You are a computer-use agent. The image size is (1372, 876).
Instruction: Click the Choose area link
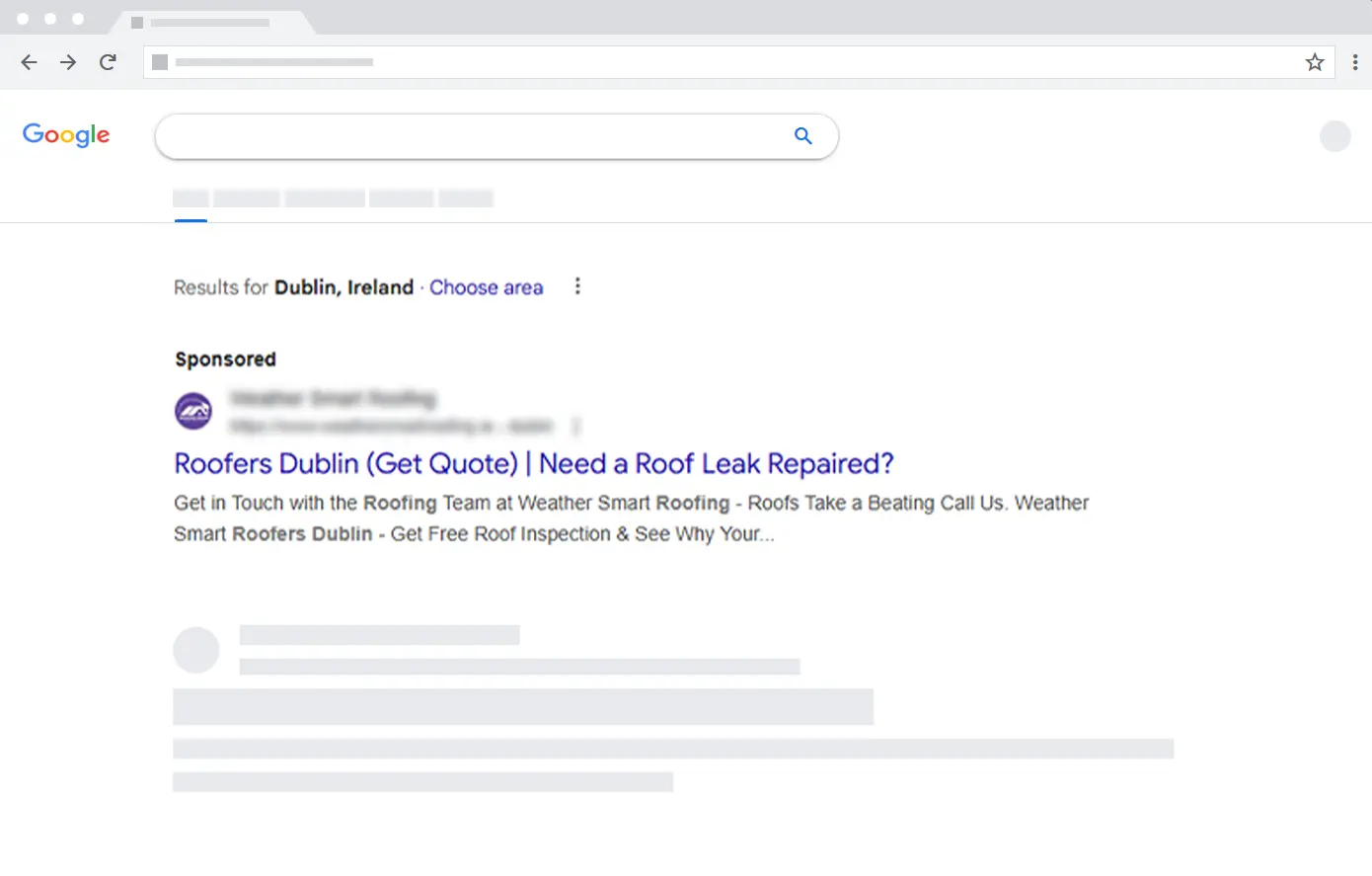(x=486, y=287)
